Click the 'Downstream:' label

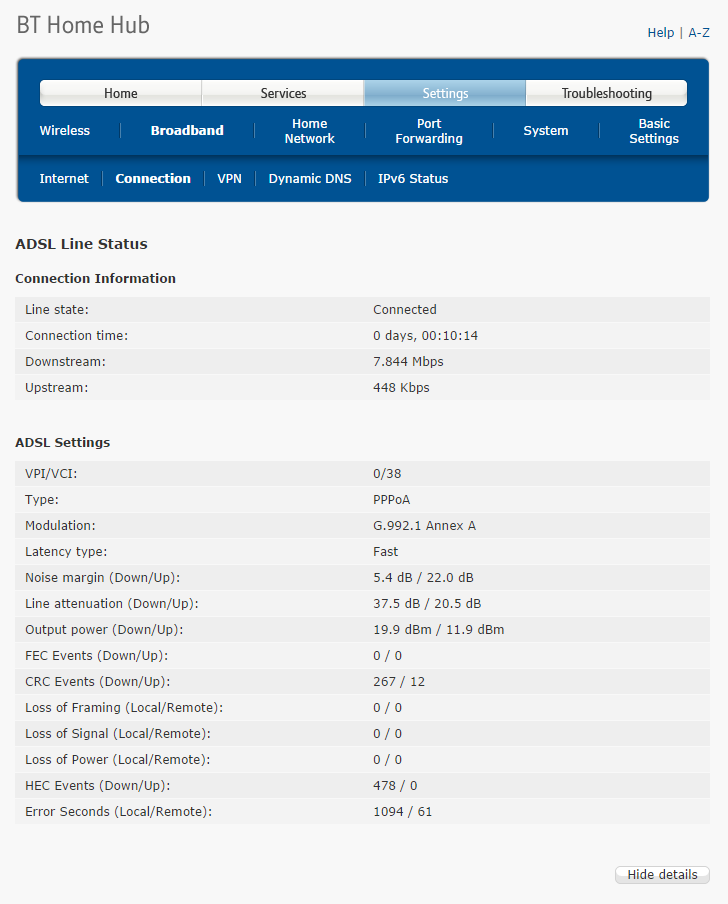65,361
